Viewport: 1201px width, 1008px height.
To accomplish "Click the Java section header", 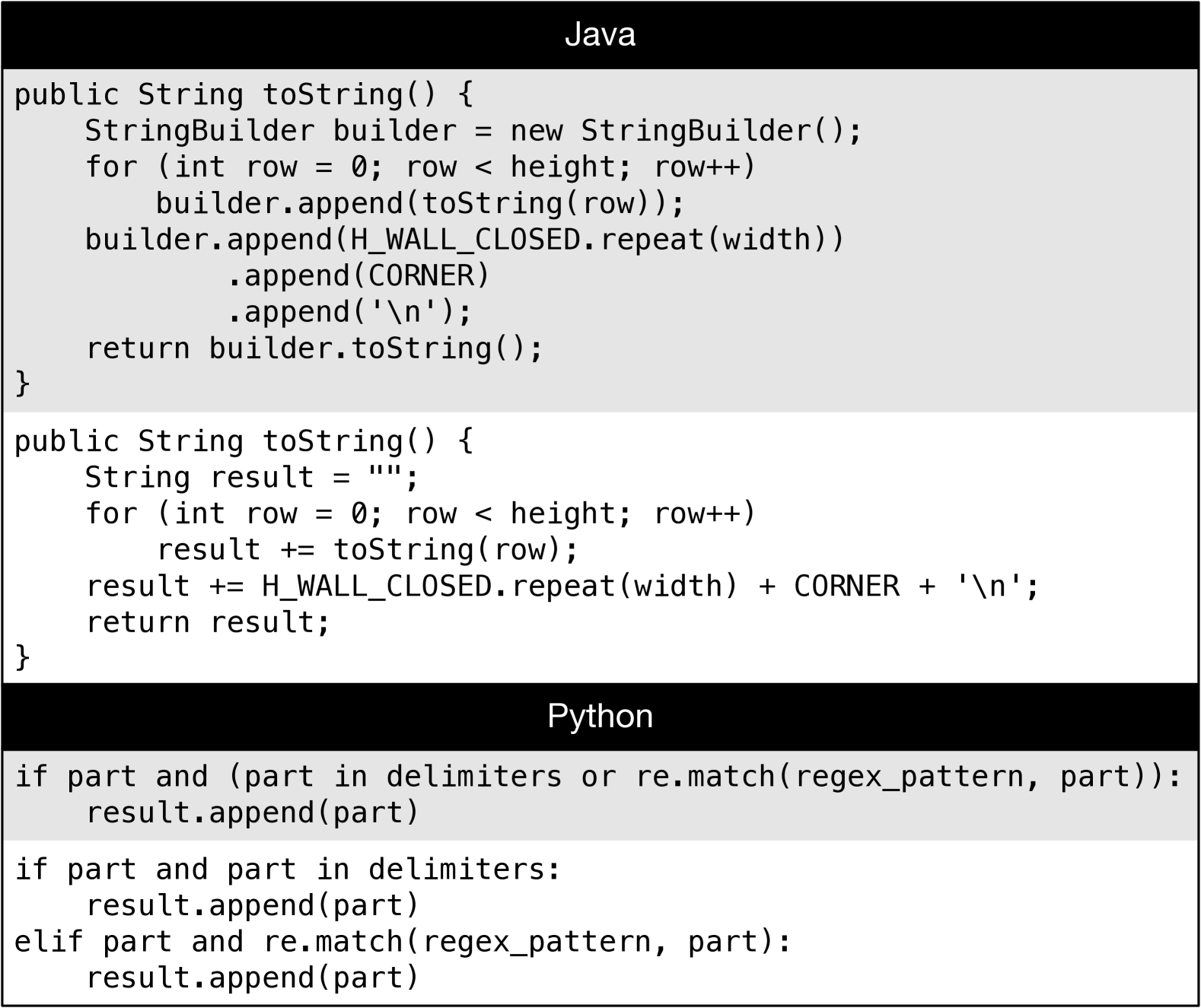I will coord(600,35).
